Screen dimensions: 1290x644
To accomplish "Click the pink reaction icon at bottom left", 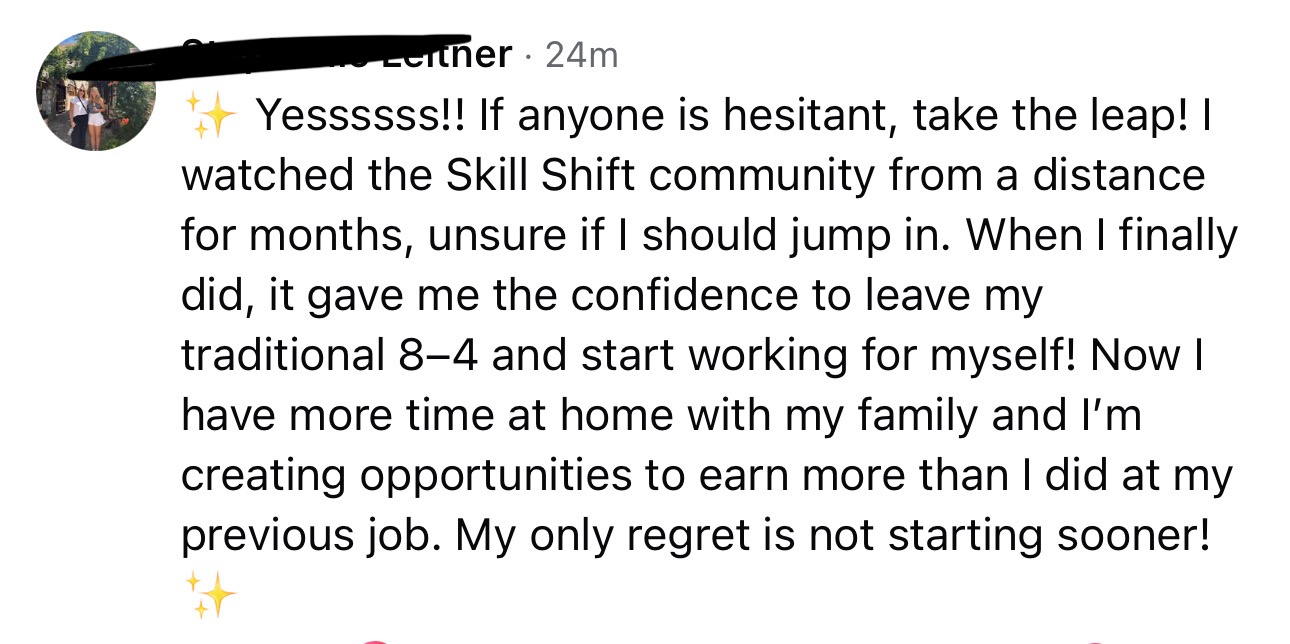I will click(x=374, y=640).
